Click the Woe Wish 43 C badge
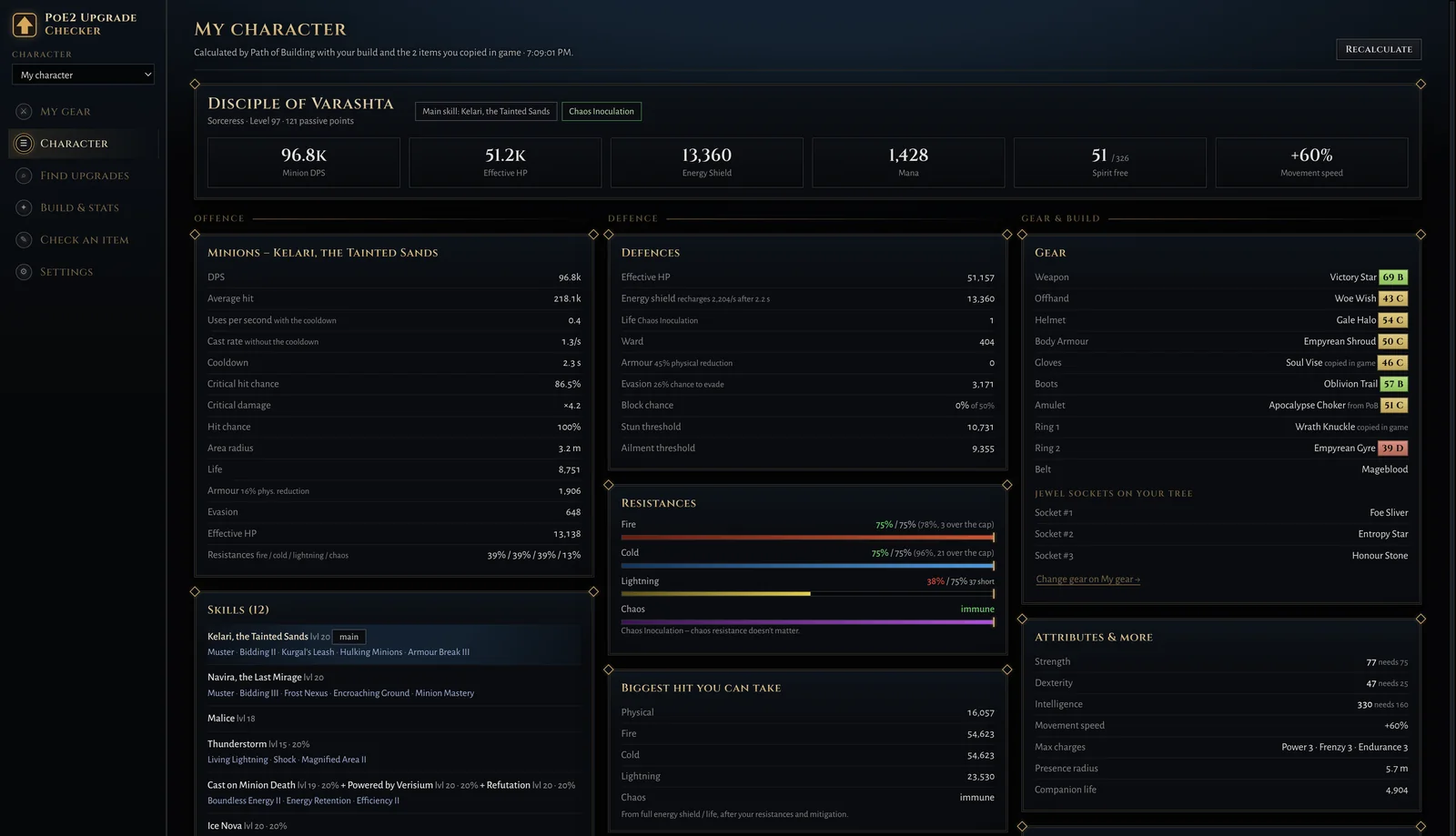 pos(1393,298)
